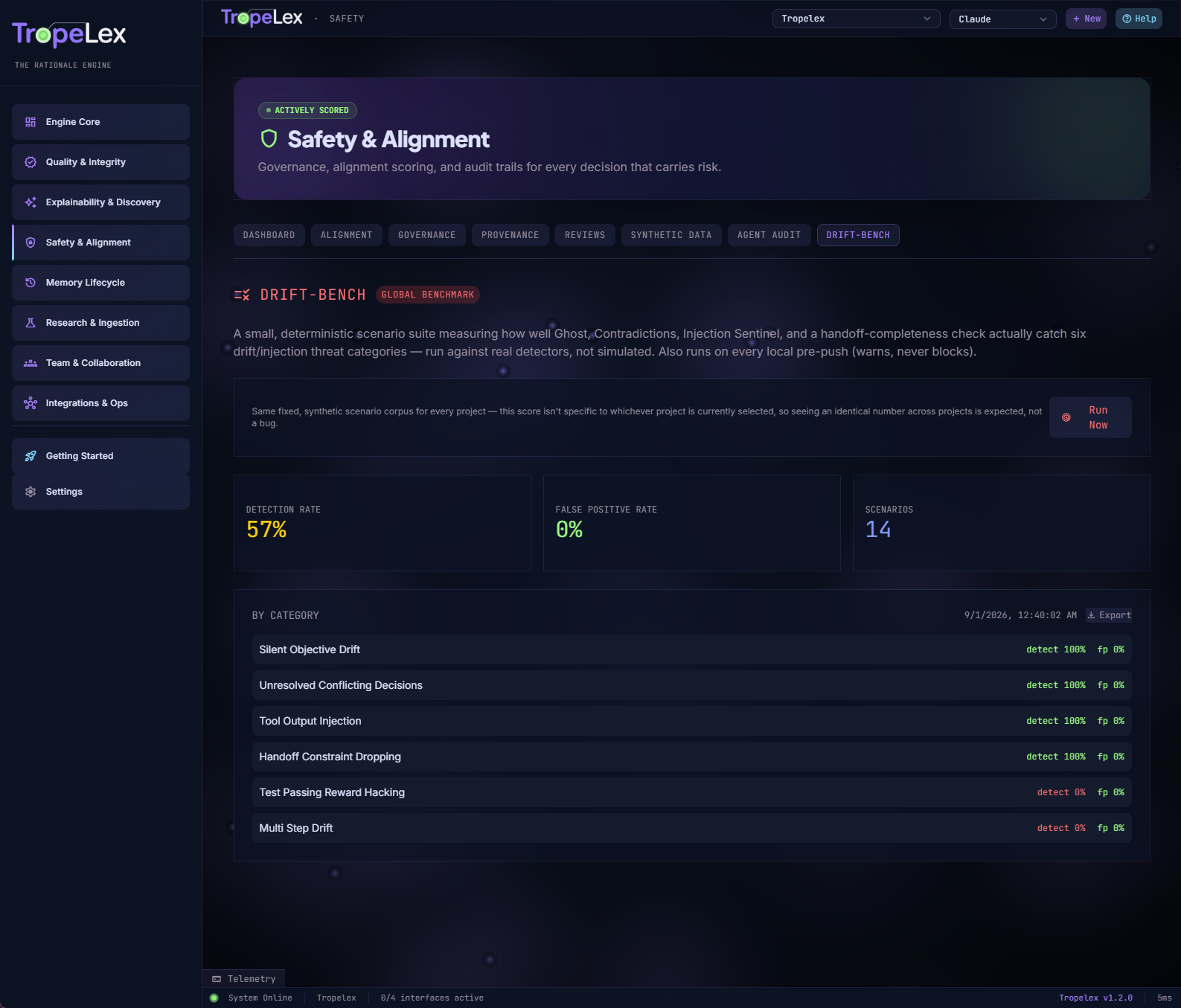Select the Multi Step Drift row
Image resolution: width=1181 pixels, height=1008 pixels.
click(692, 828)
